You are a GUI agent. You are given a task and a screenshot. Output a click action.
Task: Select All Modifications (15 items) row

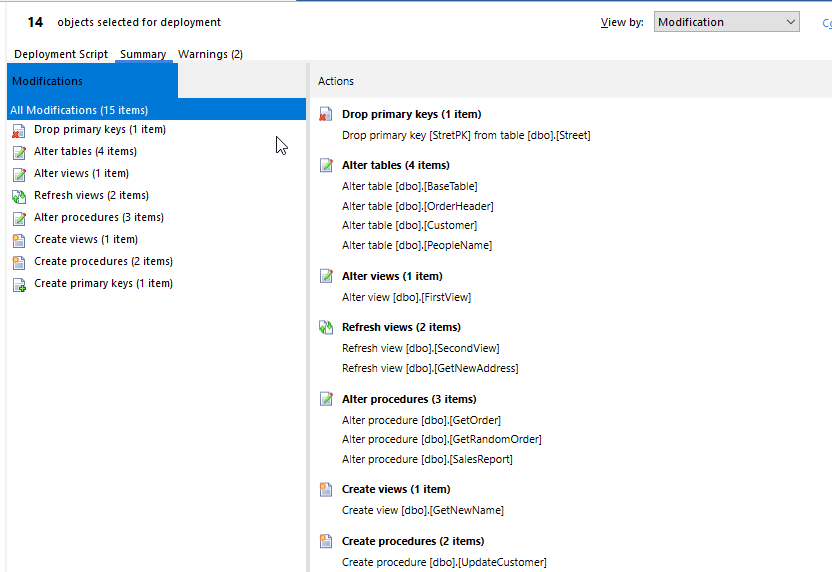[x=79, y=110]
